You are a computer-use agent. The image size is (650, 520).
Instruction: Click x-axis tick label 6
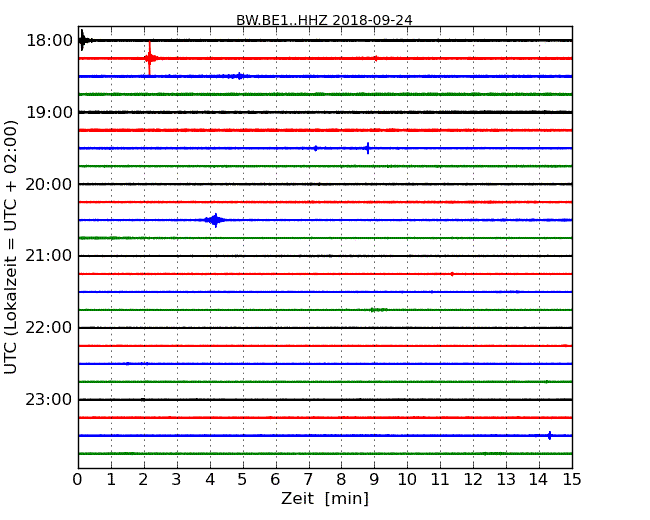pyautogui.click(x=275, y=480)
